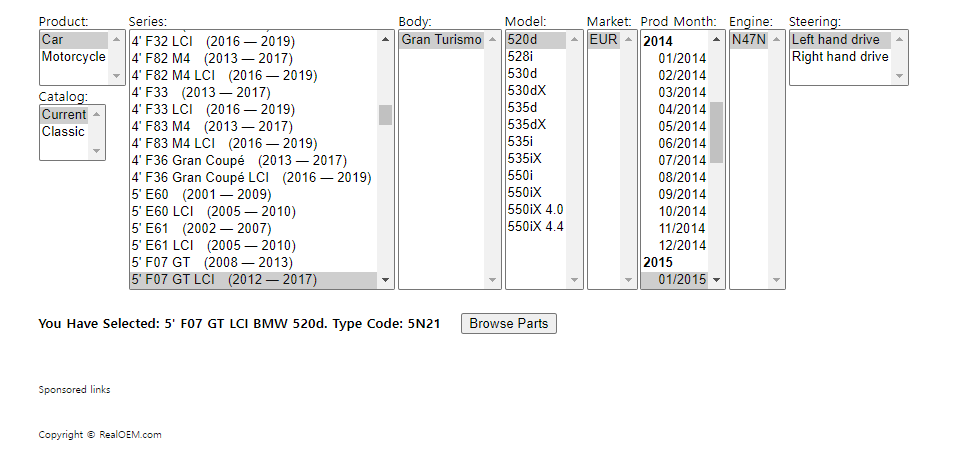Select N47N engine

click(x=749, y=40)
